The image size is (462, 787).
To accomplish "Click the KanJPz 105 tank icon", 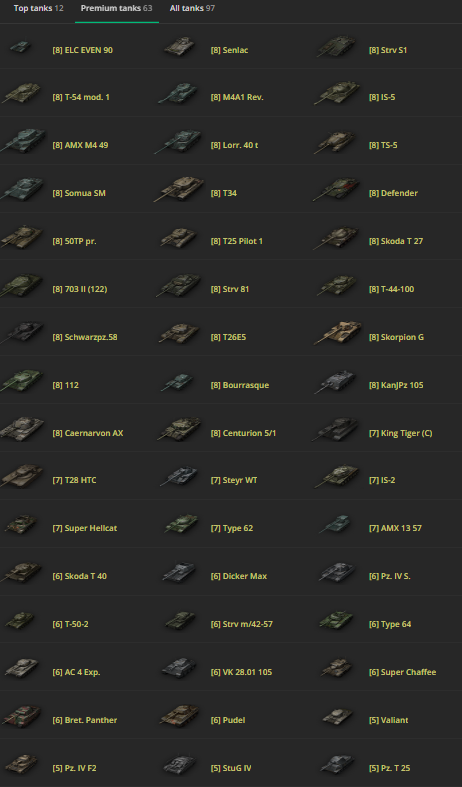I will pyautogui.click(x=336, y=382).
